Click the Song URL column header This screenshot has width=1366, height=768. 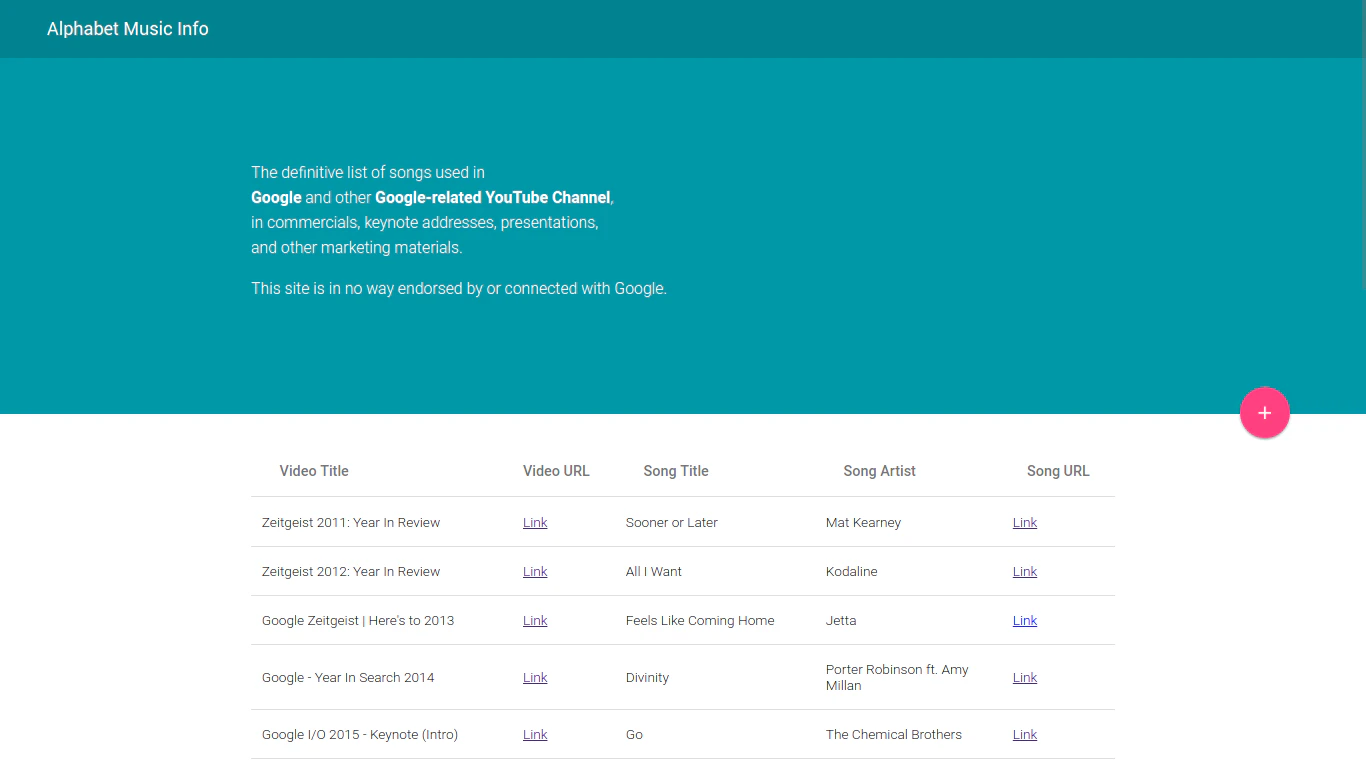[x=1058, y=471]
